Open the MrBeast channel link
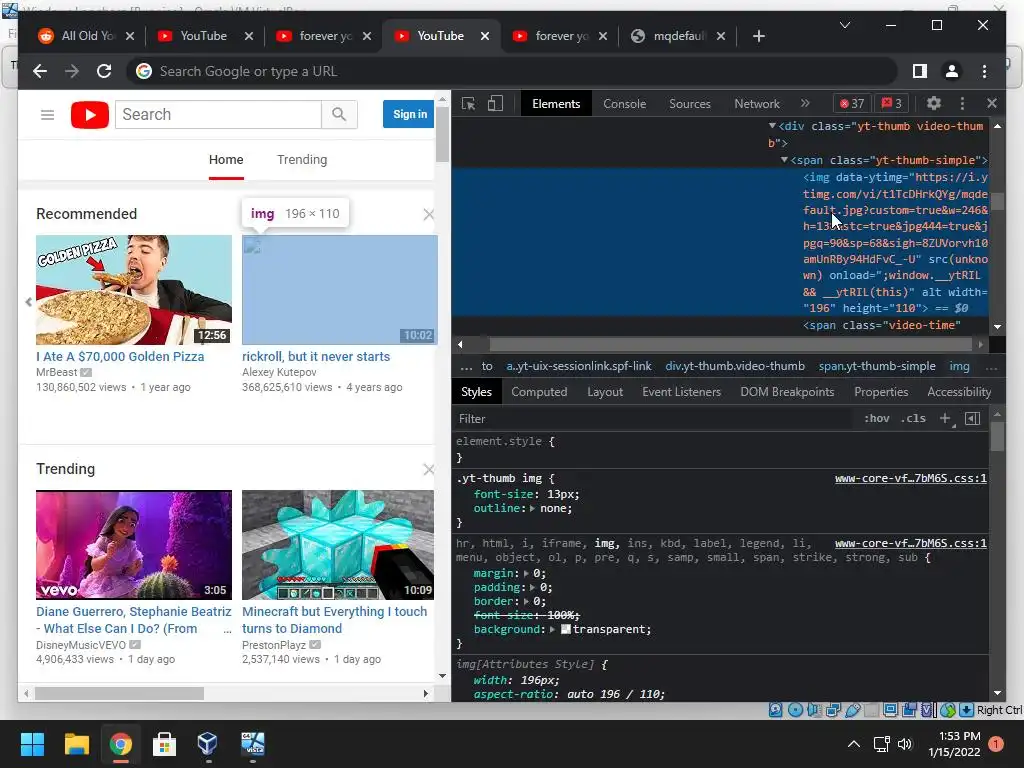The width and height of the screenshot is (1024, 768). (x=57, y=372)
